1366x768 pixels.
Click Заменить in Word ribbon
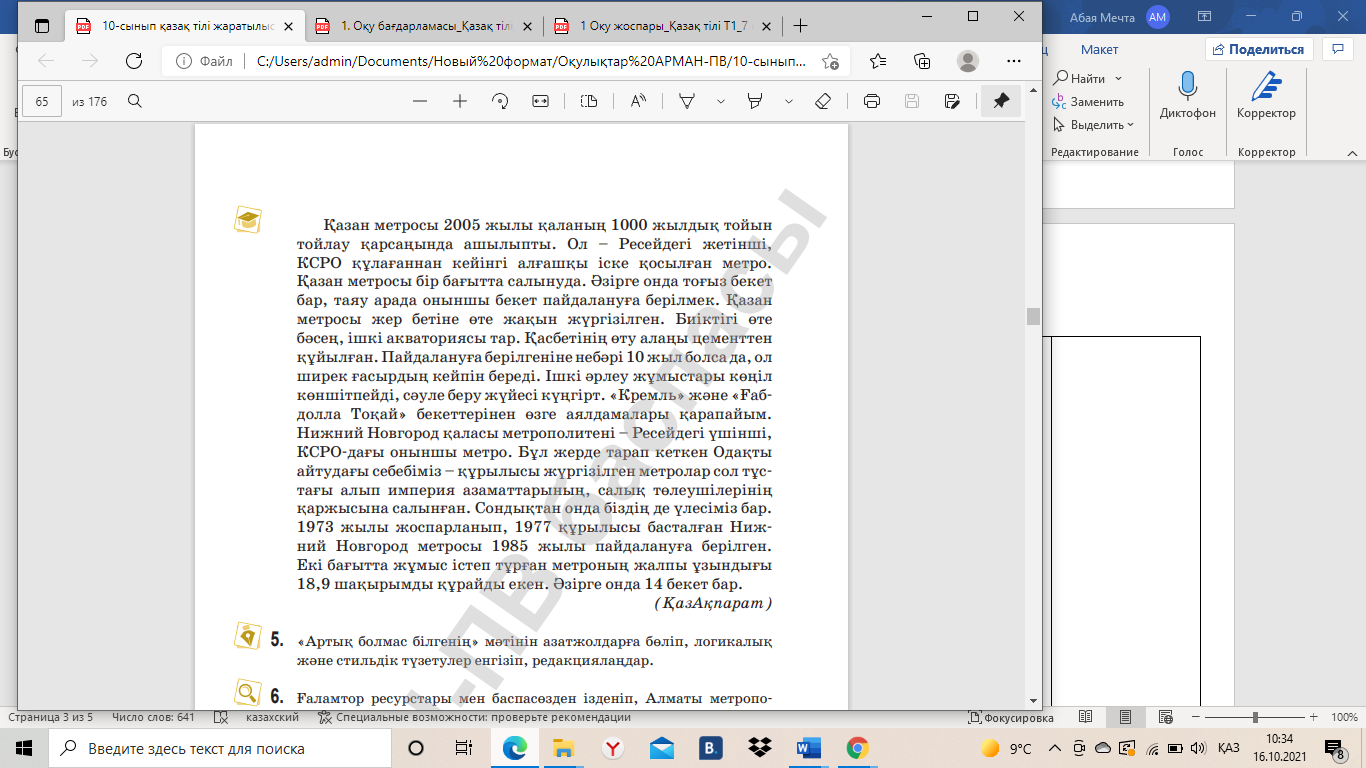(x=1088, y=102)
